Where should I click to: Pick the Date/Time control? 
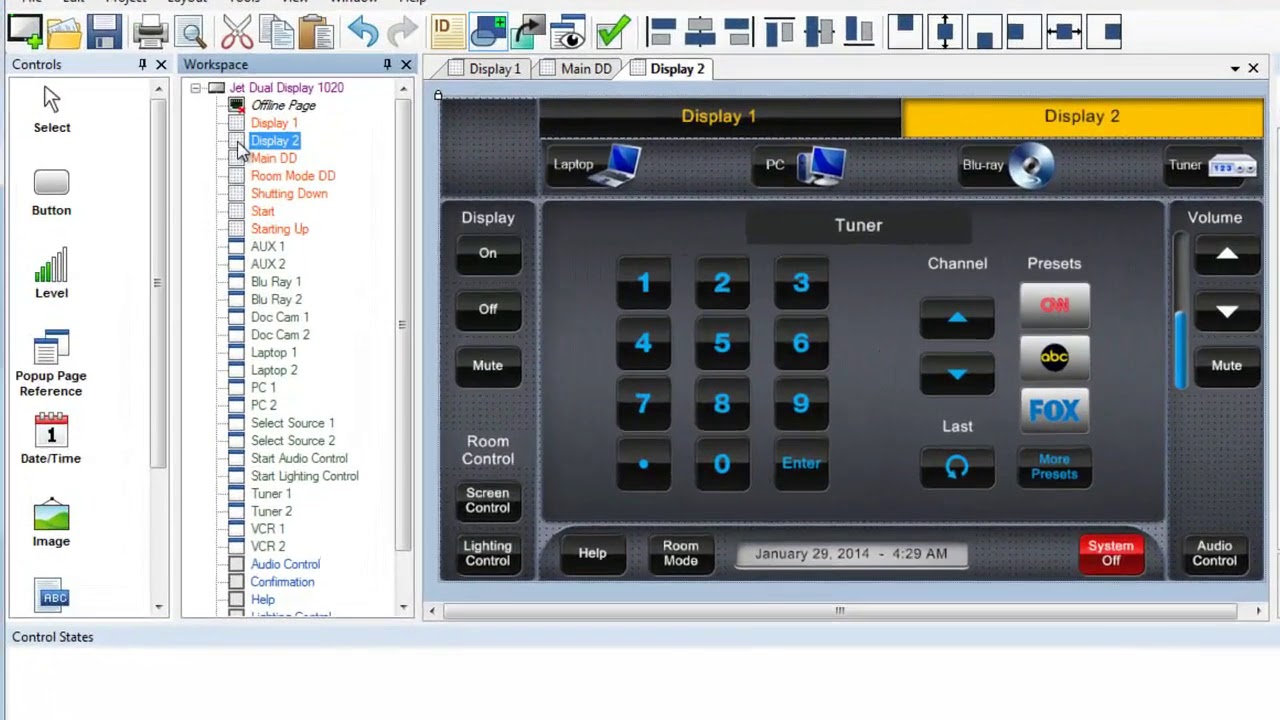(x=51, y=439)
